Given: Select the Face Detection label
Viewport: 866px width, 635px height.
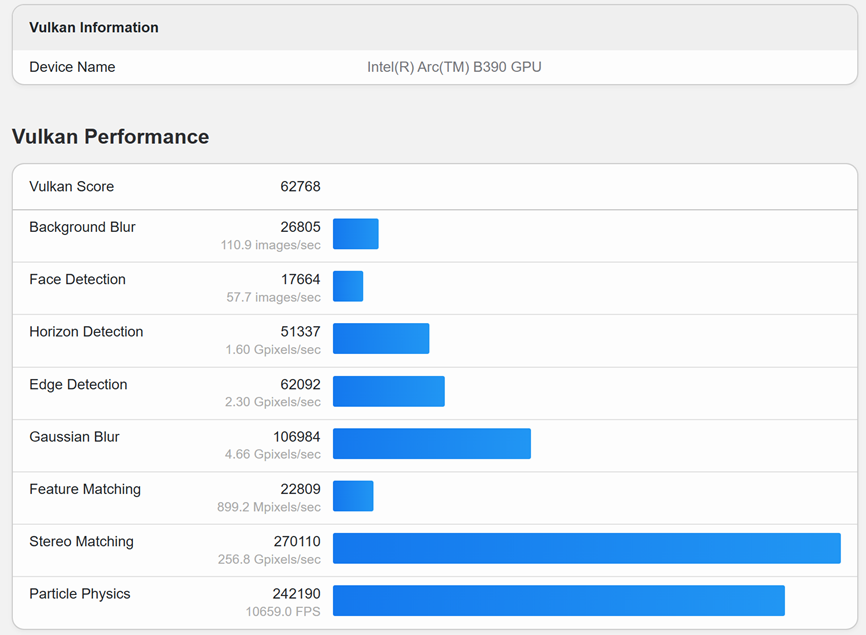Looking at the screenshot, I should 77,280.
